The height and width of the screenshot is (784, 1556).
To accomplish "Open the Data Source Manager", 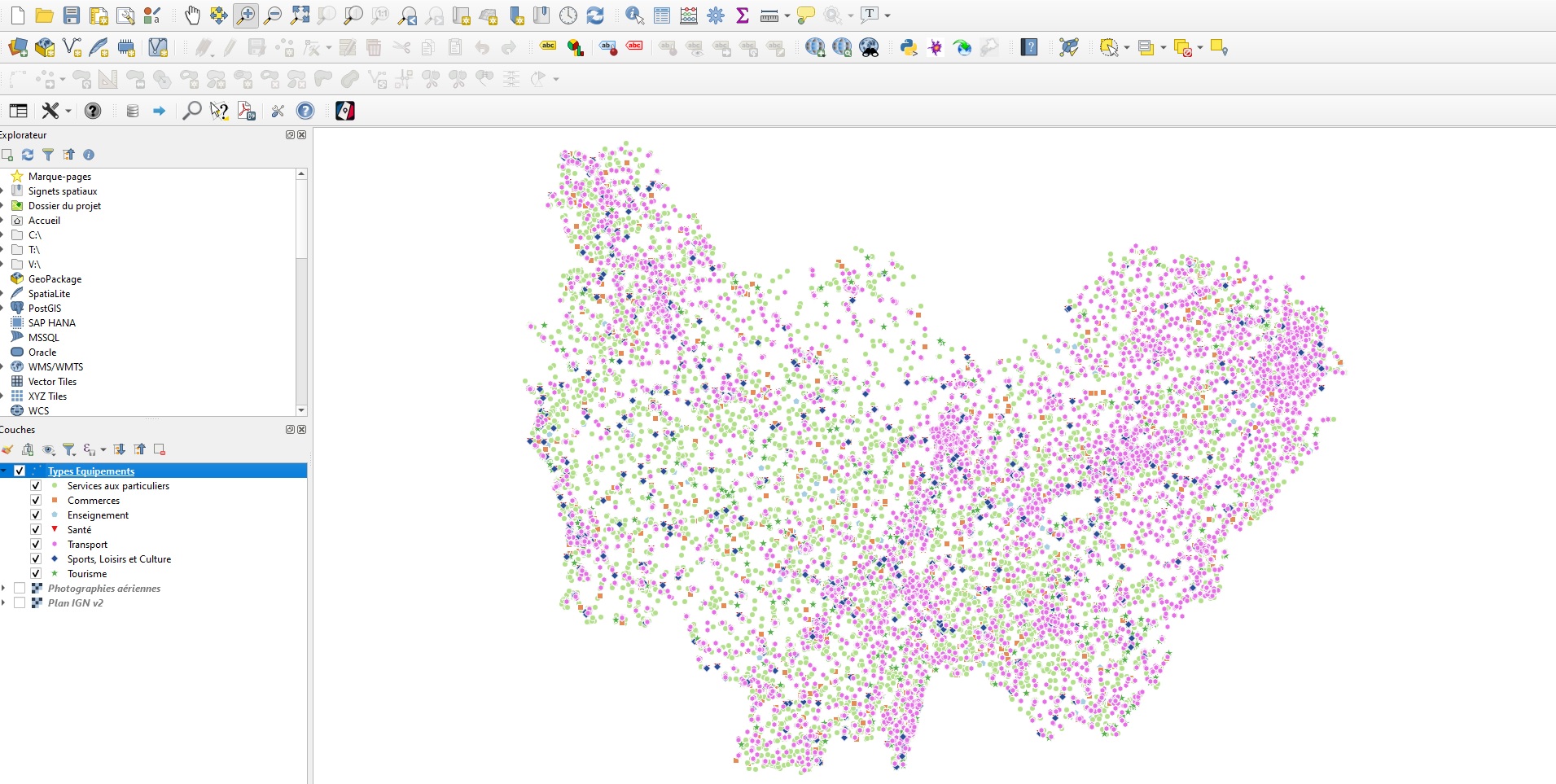I will [x=18, y=48].
